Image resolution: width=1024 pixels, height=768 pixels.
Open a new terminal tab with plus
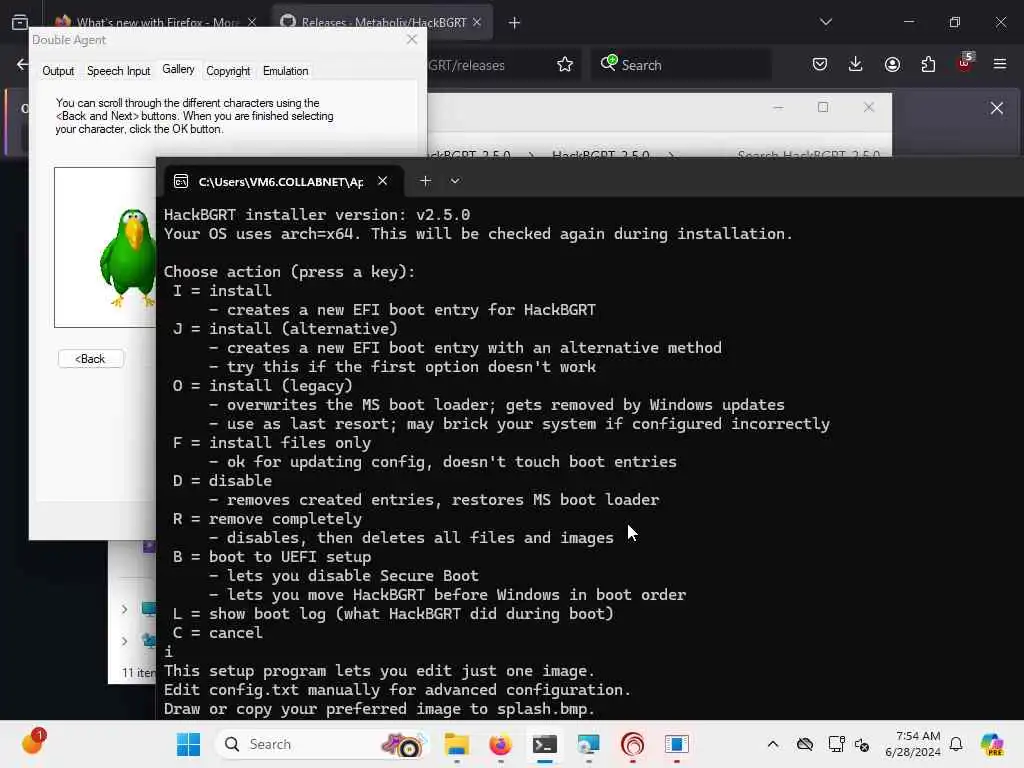(425, 181)
